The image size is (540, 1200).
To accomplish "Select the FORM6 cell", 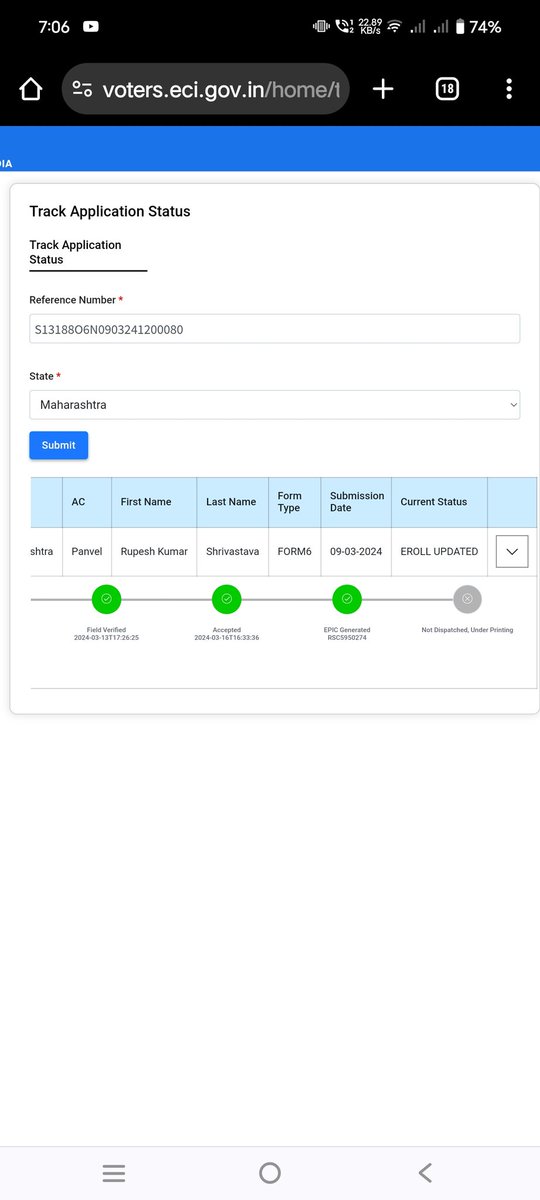I will click(x=294, y=551).
